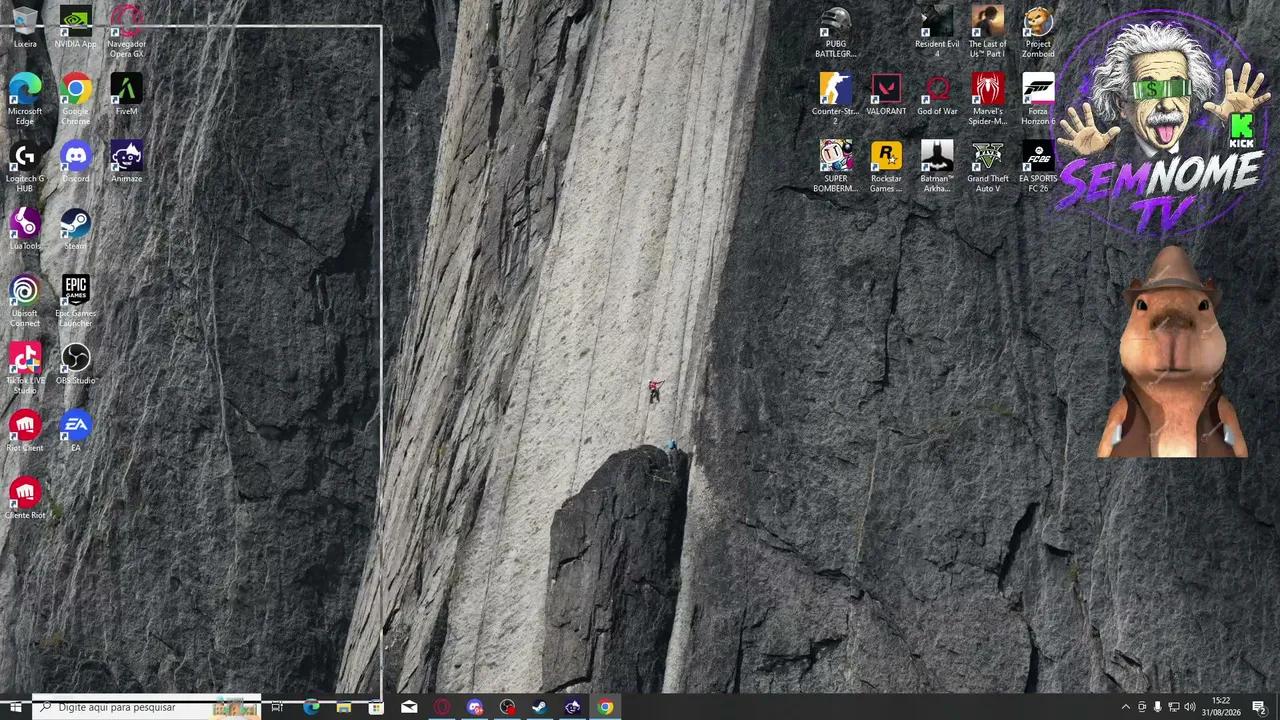The height and width of the screenshot is (720, 1280).
Task: Open Opera GX from the taskbar
Action: [442, 707]
